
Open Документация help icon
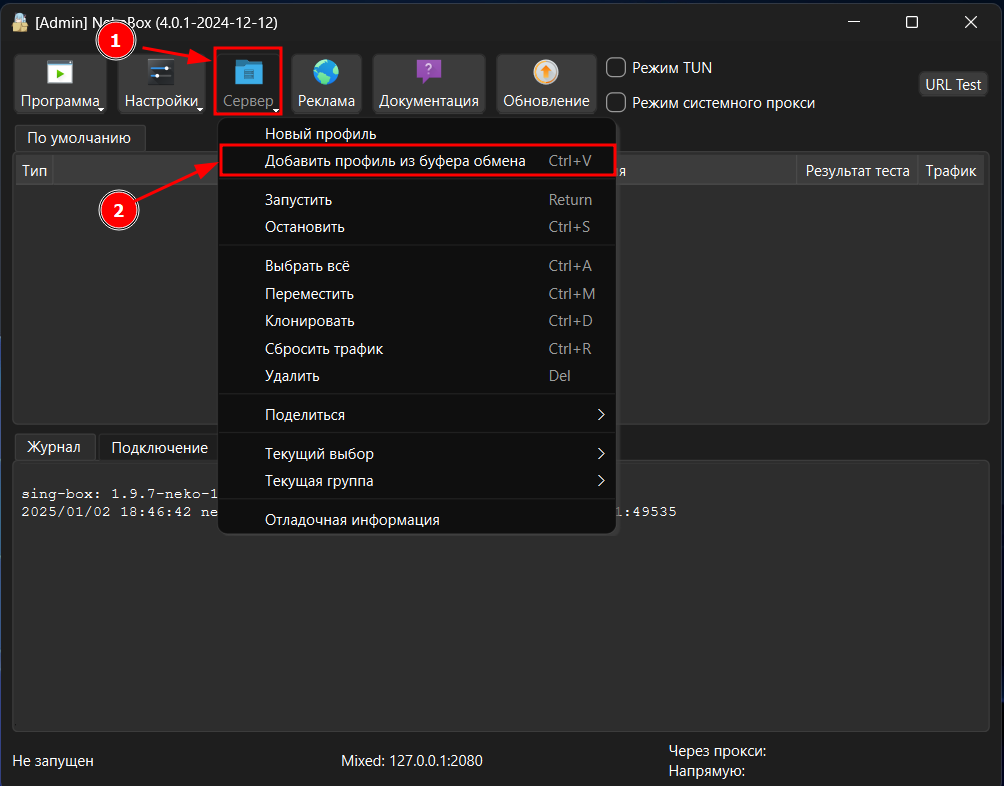click(x=428, y=72)
